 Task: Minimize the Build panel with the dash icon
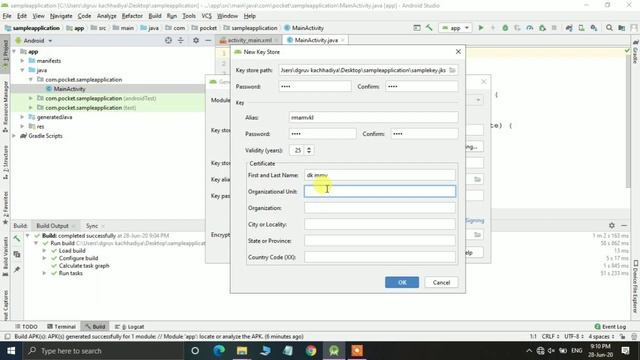click(x=624, y=225)
